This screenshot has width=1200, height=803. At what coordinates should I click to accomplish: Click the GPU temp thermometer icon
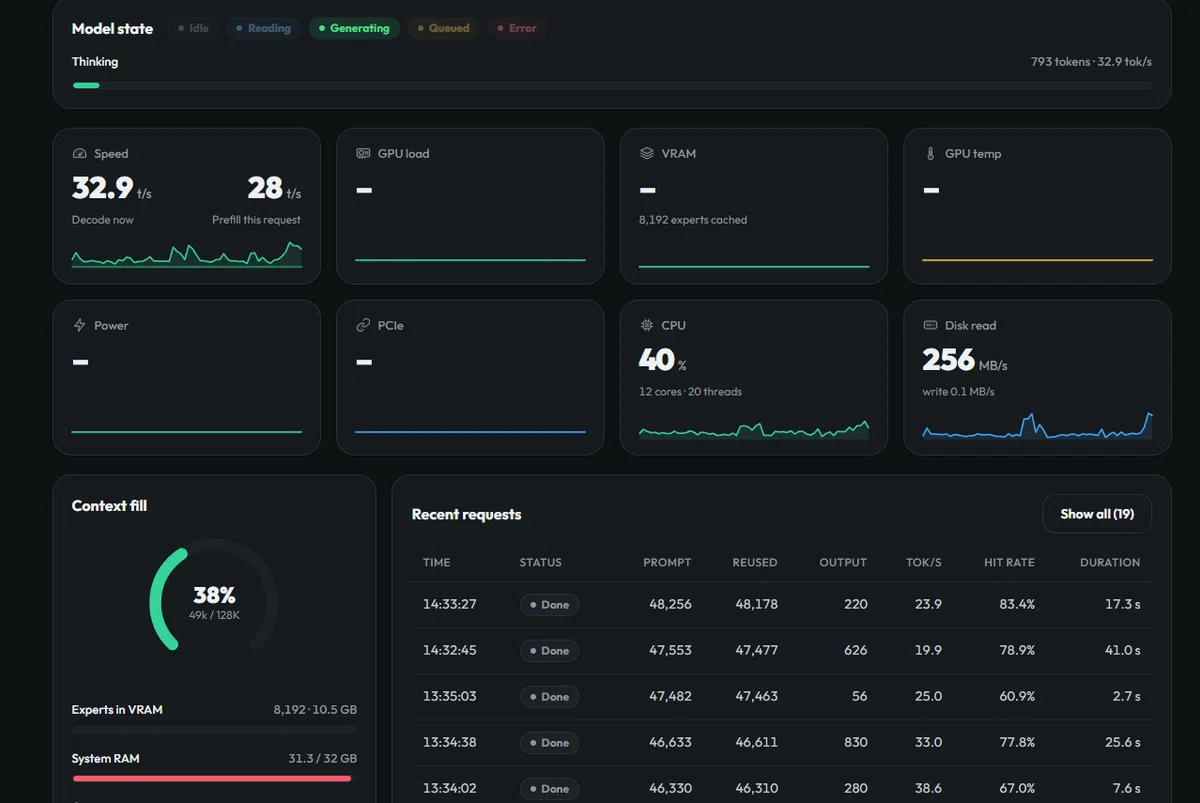point(931,154)
